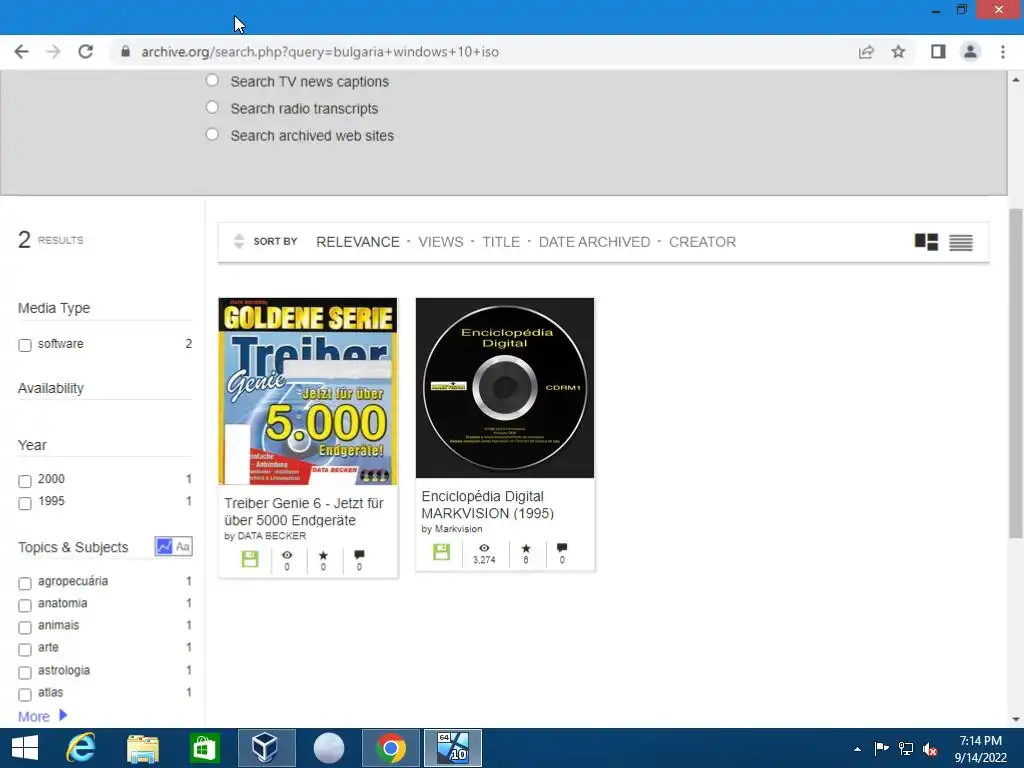This screenshot has width=1024, height=768.
Task: Open the Enciclopédia Digital disc thumbnail
Action: pyautogui.click(x=505, y=388)
